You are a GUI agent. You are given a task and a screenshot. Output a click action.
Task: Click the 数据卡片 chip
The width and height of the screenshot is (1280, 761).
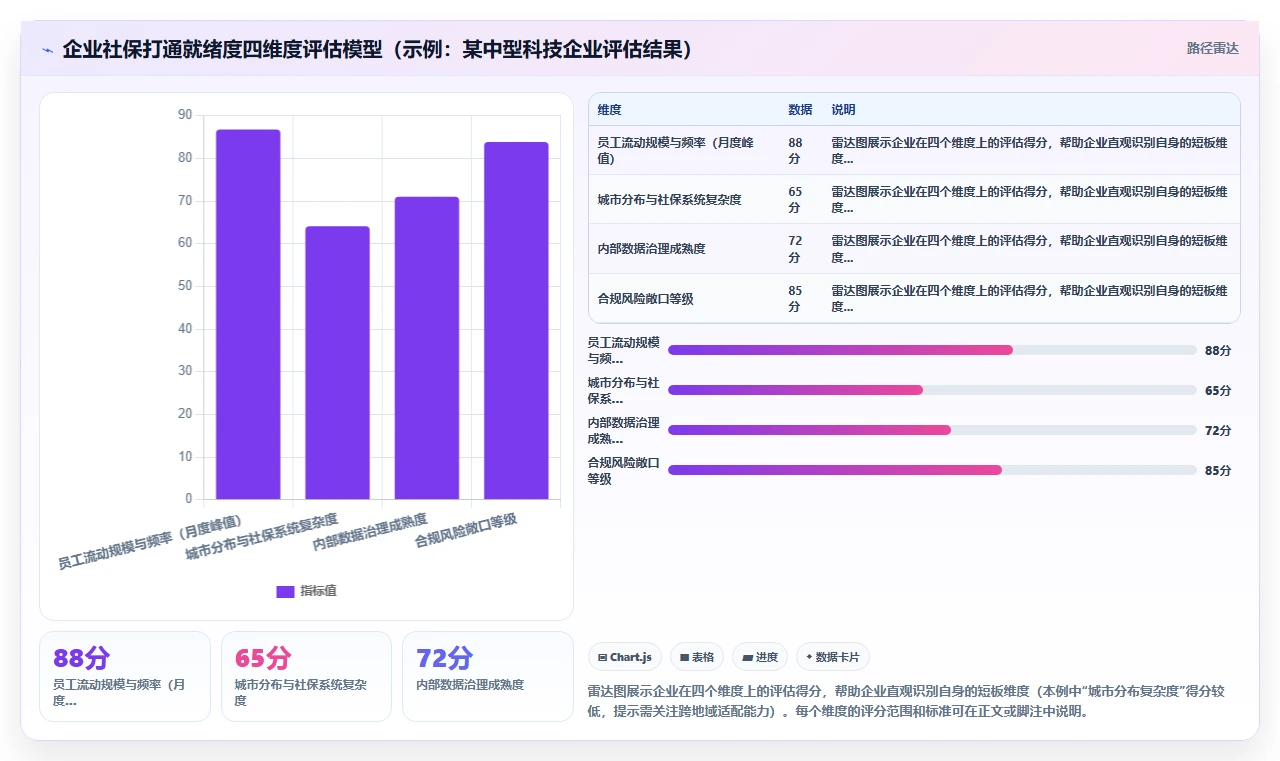tap(833, 657)
